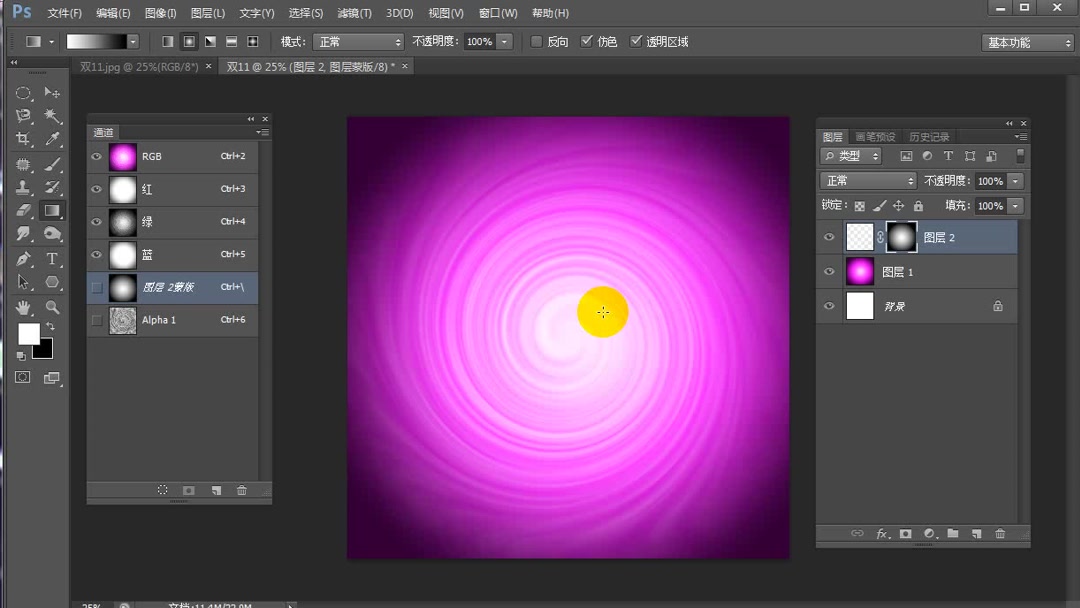This screenshot has width=1080, height=608.
Task: Pick the Pen tool
Action: point(23,259)
